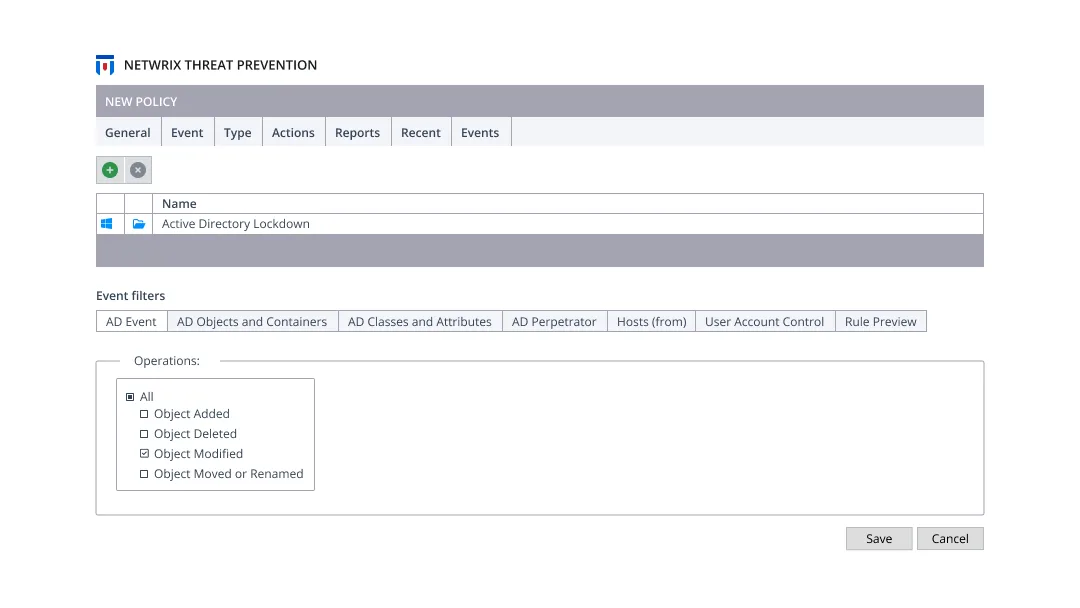This screenshot has height=608, width=1080.
Task: Click the blue folder icon in the row
Action: click(x=138, y=224)
